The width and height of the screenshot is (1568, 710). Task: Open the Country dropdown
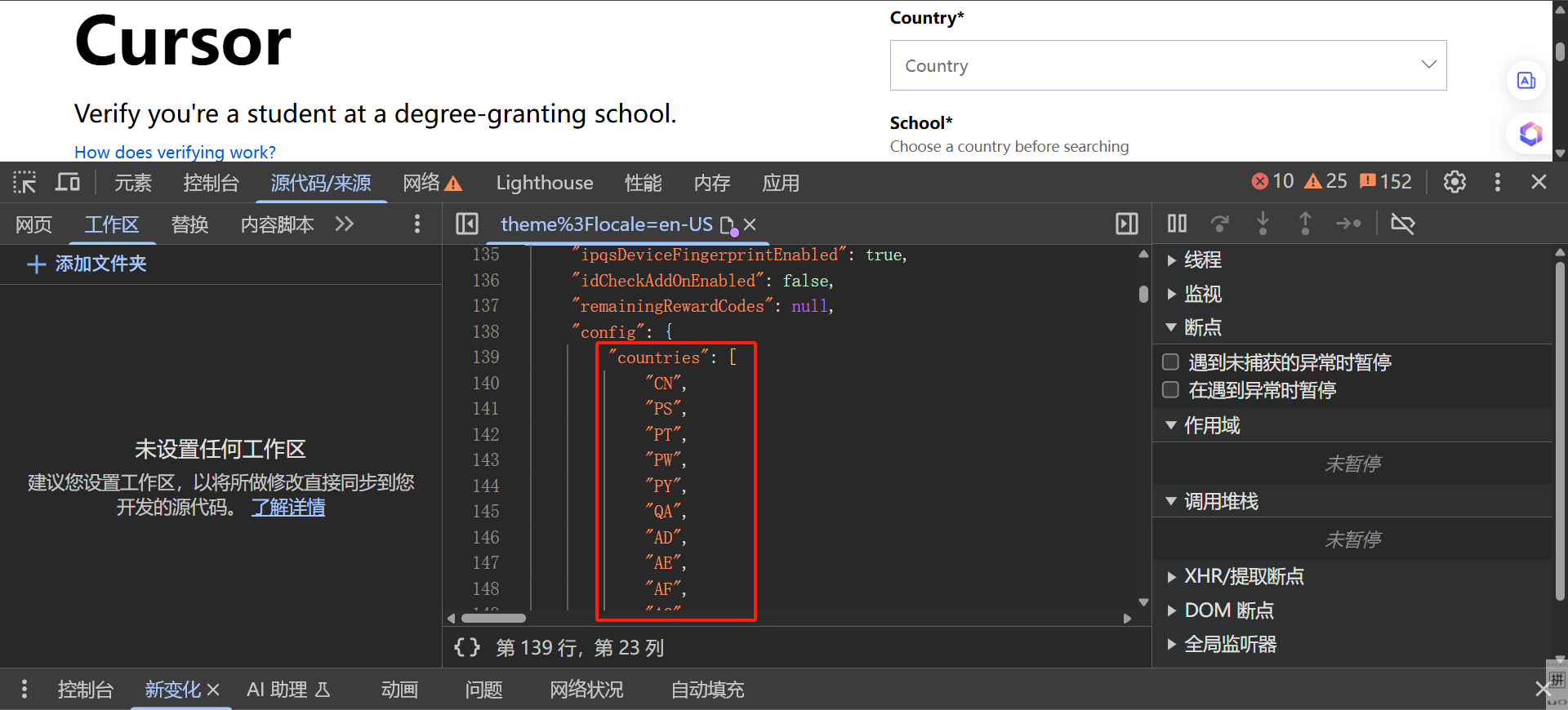pos(1168,65)
